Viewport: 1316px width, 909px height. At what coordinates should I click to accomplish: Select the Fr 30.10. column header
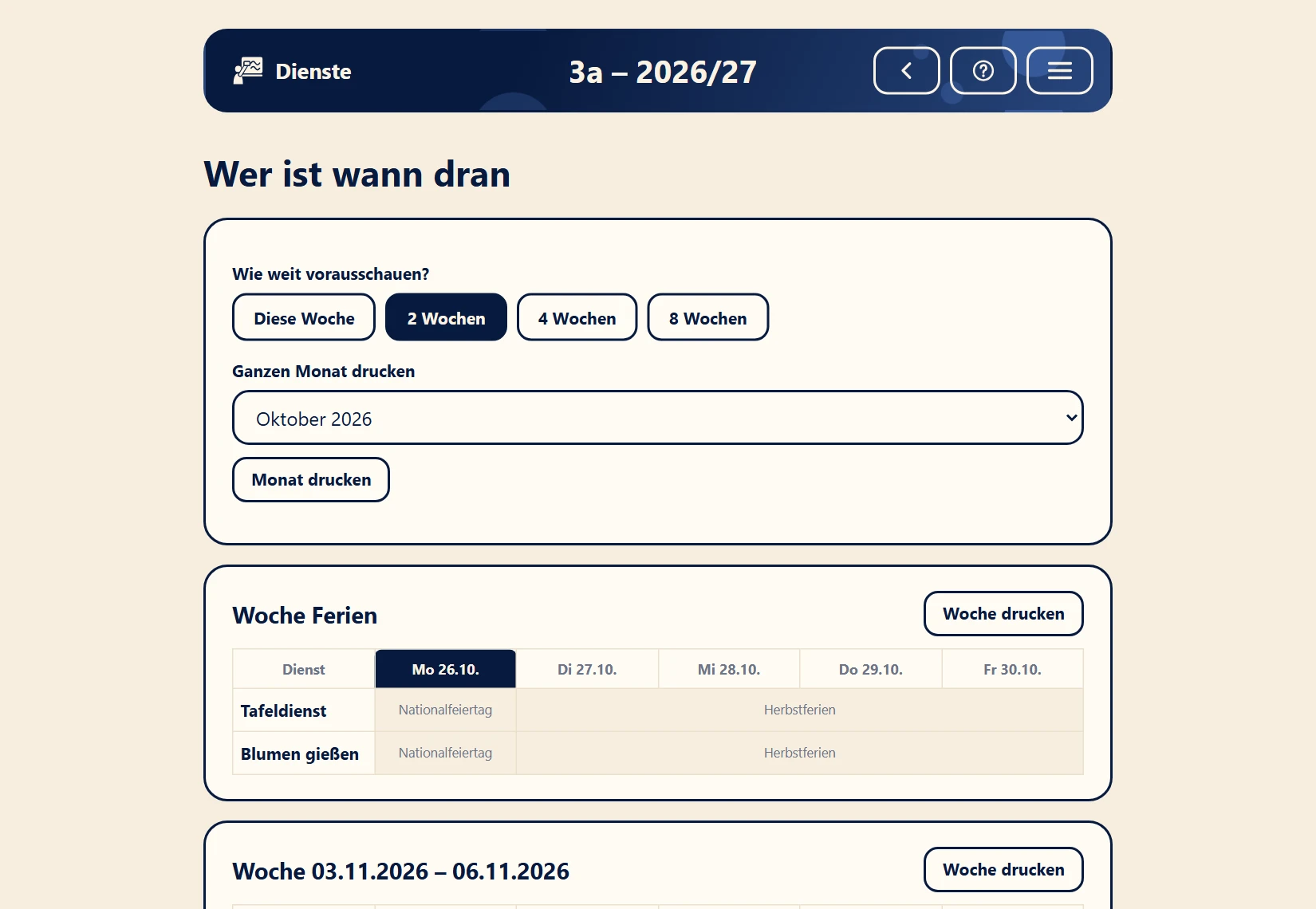coord(1012,669)
